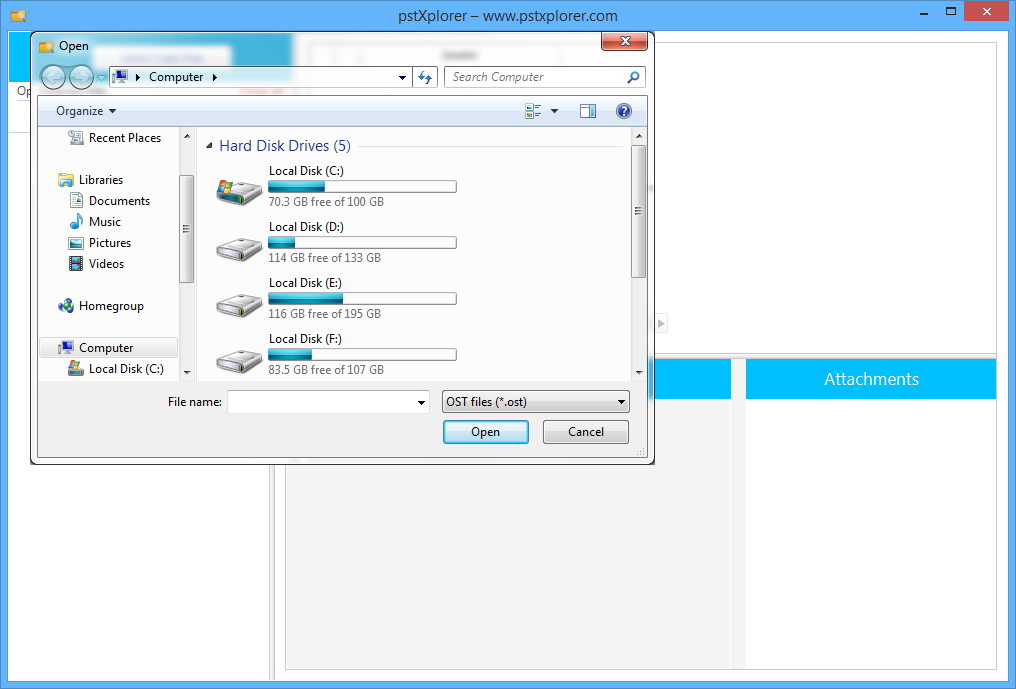The width and height of the screenshot is (1016, 689).
Task: Click the Attachments header in pstXplorer
Action: (x=871, y=379)
